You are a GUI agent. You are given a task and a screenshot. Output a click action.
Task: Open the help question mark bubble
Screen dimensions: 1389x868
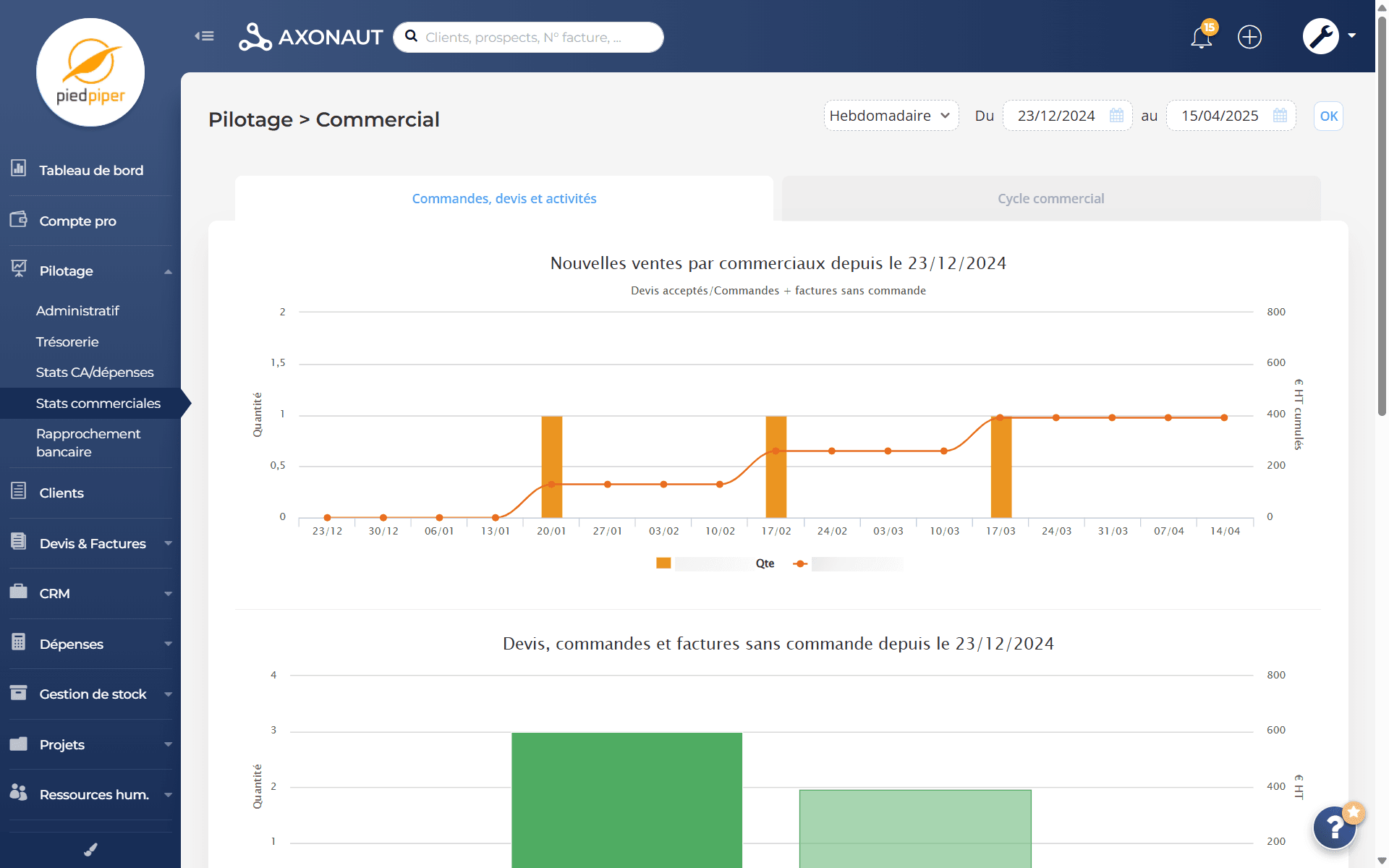[1334, 827]
